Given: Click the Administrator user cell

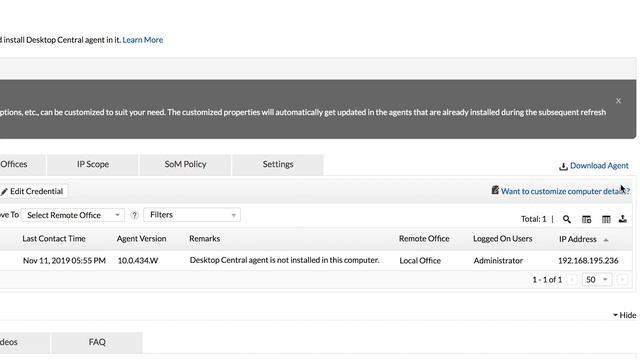Looking at the screenshot, I should [498, 260].
